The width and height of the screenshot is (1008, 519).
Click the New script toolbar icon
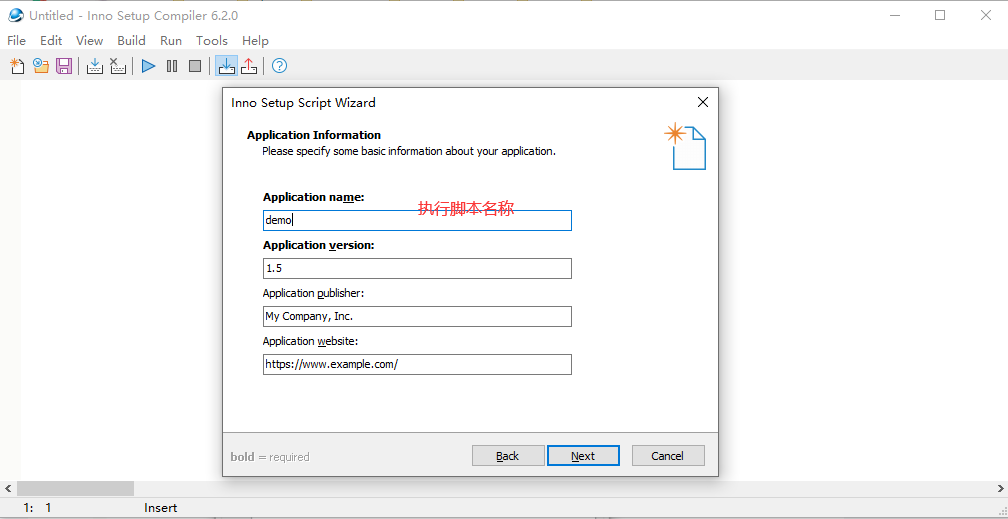(17, 66)
